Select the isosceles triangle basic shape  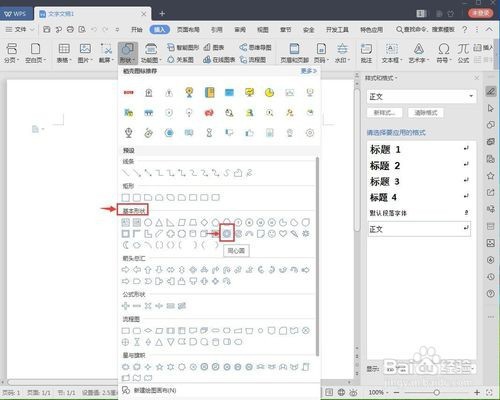159,222
